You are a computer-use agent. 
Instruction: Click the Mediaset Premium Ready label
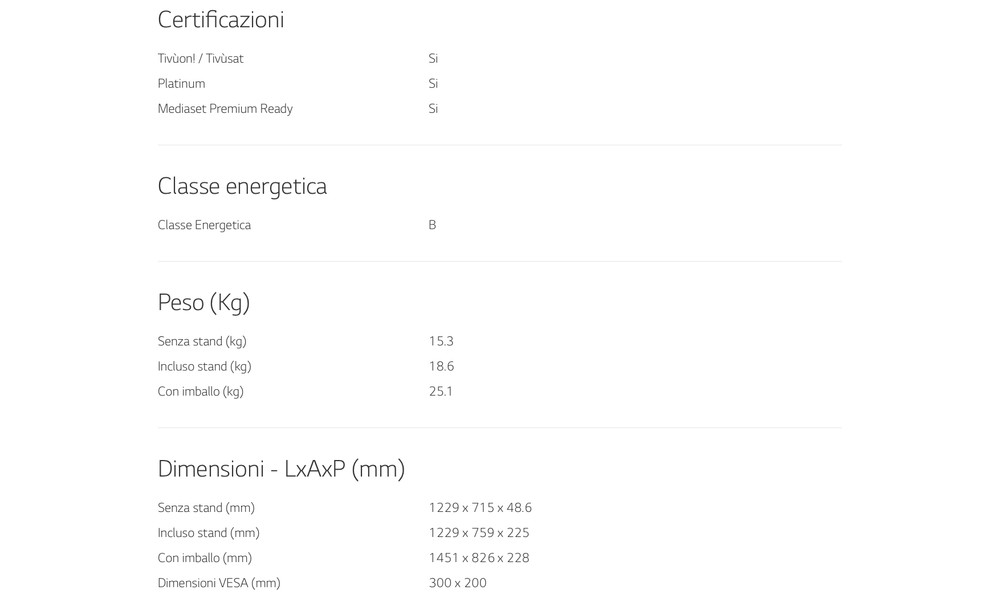[x=225, y=109]
